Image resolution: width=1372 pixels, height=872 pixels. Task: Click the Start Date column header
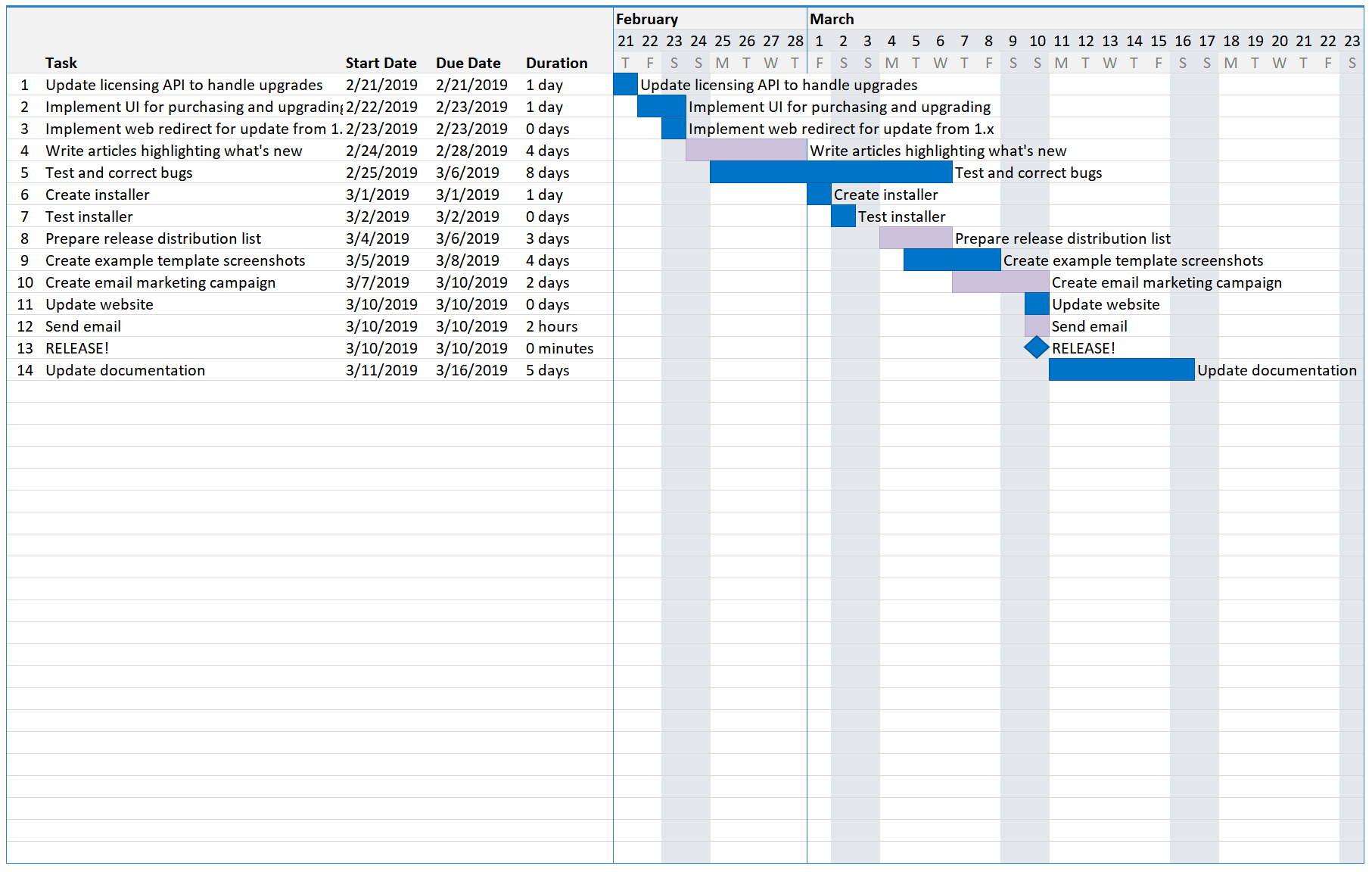[x=381, y=63]
